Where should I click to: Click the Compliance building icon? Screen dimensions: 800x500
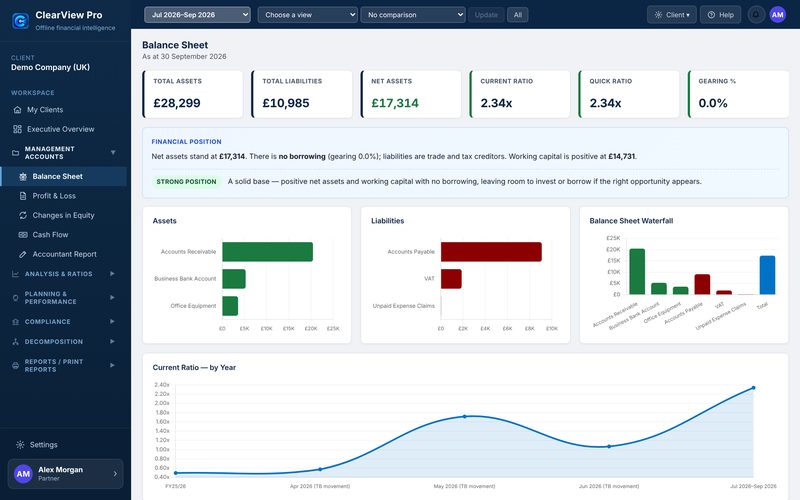pos(15,322)
